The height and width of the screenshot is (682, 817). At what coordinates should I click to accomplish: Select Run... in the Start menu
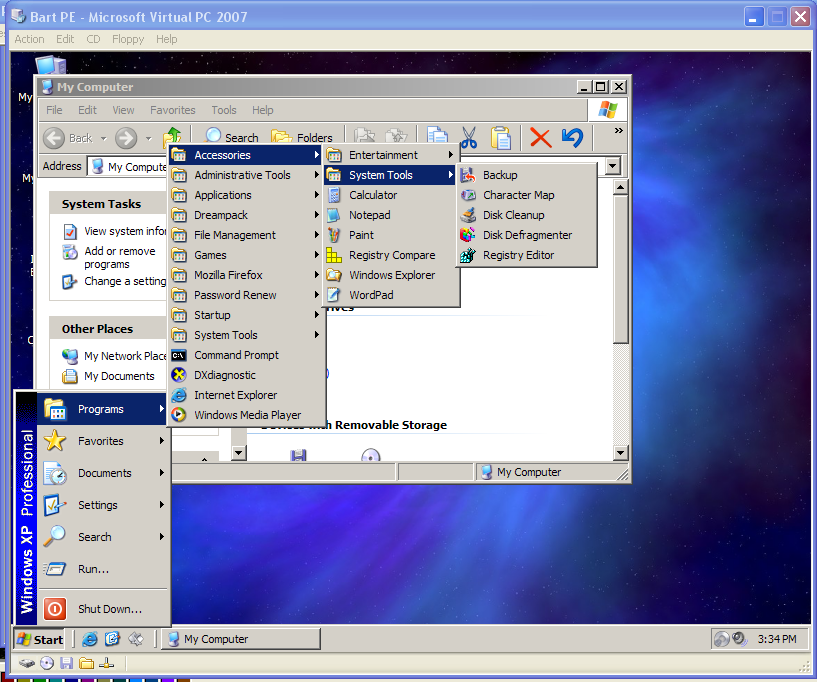(x=93, y=569)
